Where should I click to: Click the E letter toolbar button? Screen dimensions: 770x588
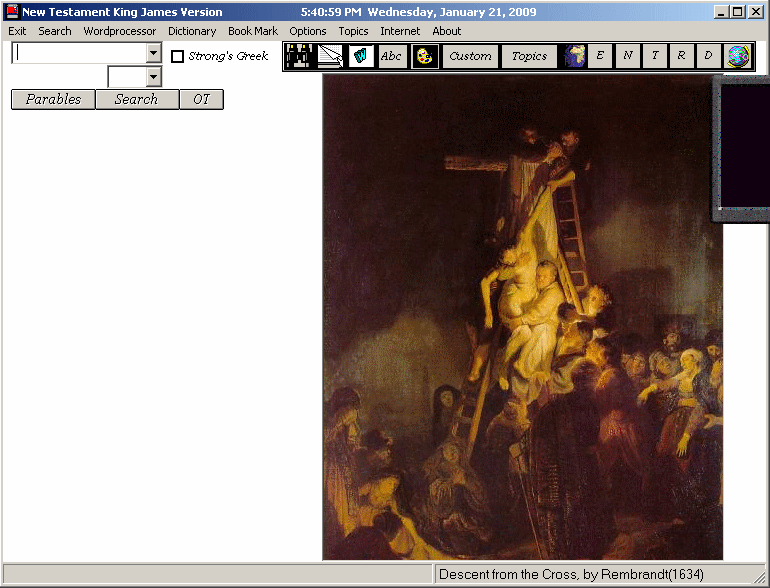(600, 56)
